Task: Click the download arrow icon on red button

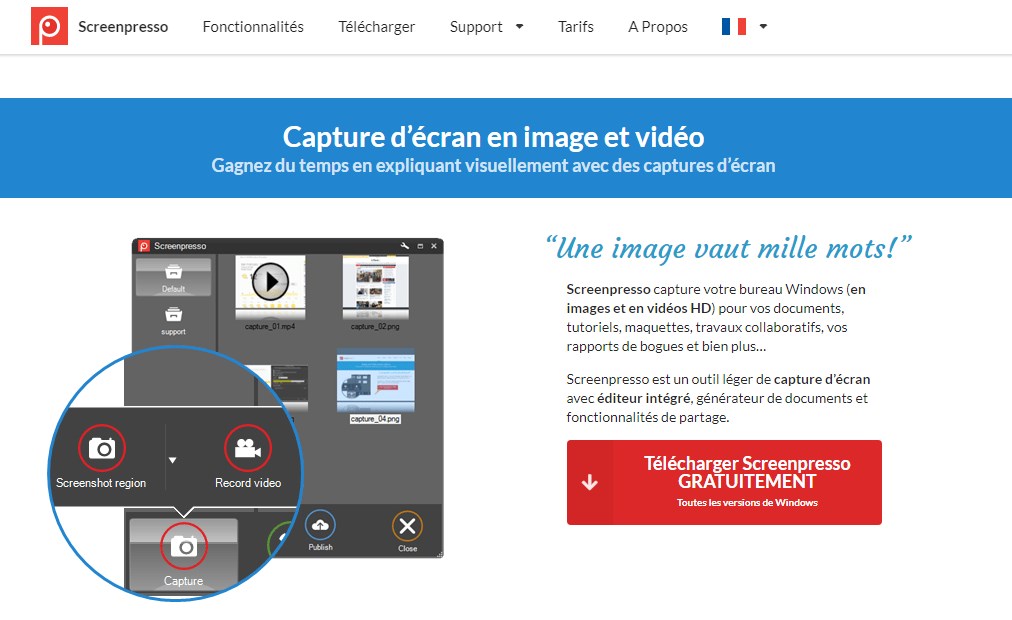Action: coord(589,482)
